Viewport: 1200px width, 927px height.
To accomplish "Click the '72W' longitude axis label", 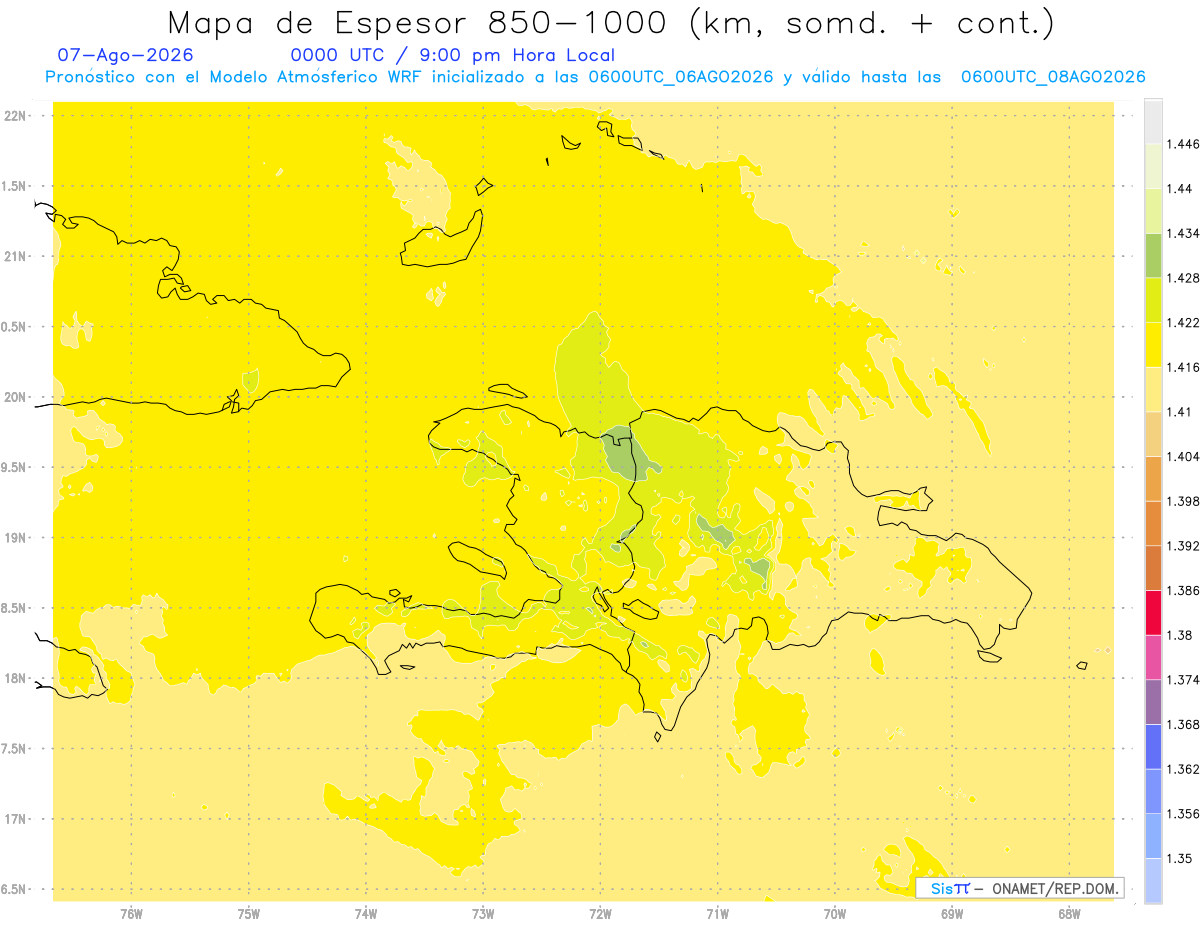I will pos(600,914).
